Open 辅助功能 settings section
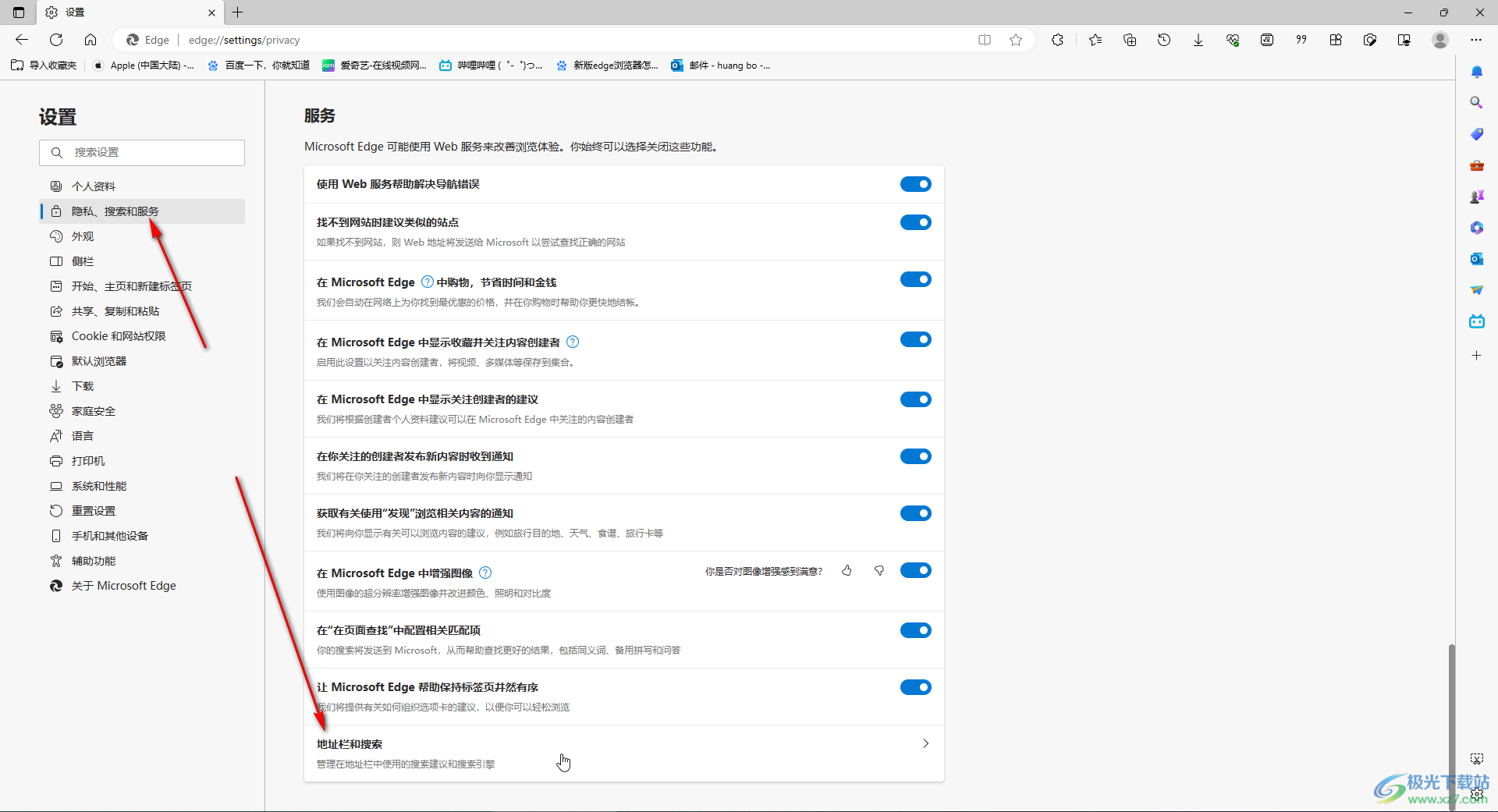The width and height of the screenshot is (1498, 812). tap(142, 561)
